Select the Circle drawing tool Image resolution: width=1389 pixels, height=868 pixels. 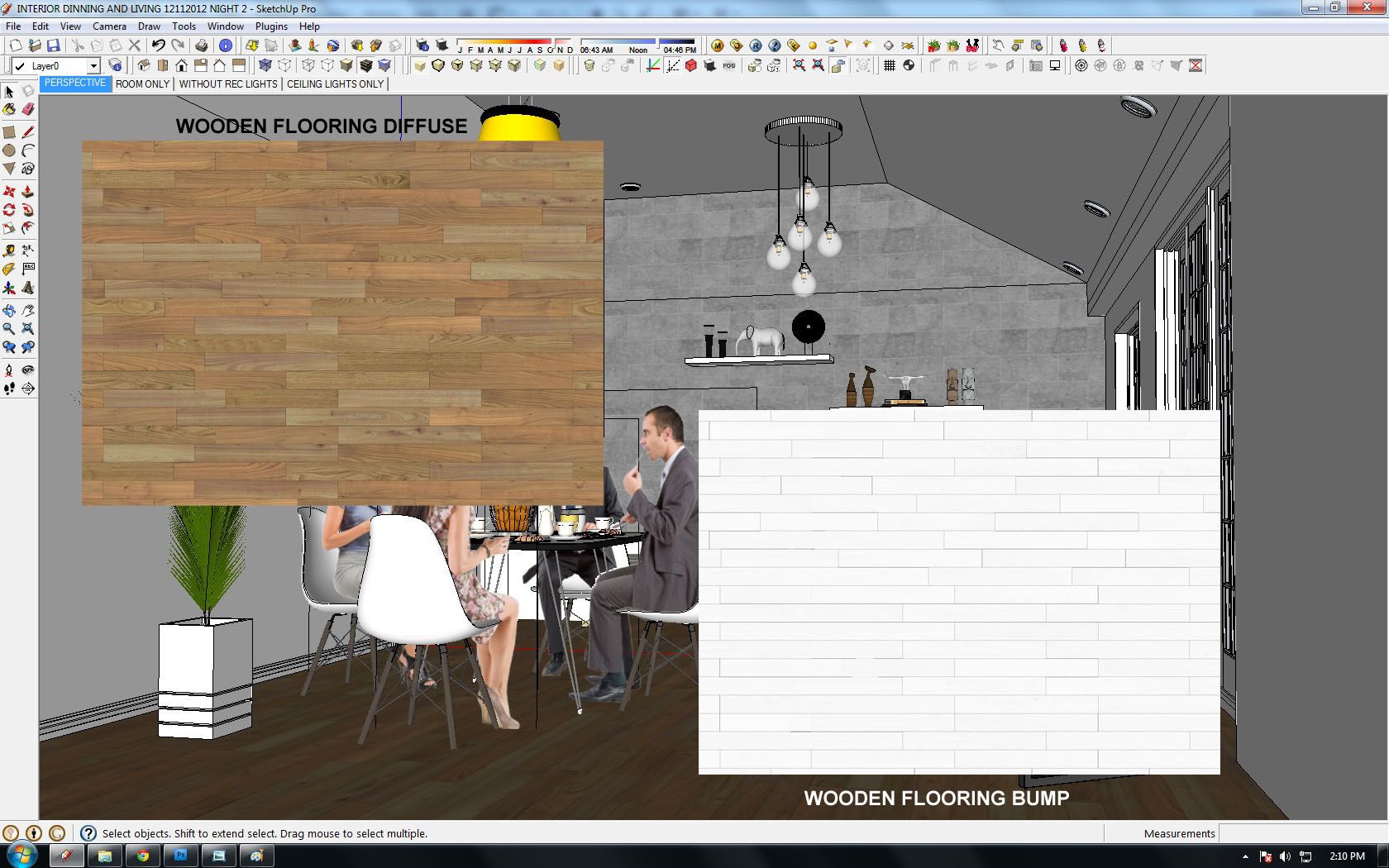click(9, 150)
